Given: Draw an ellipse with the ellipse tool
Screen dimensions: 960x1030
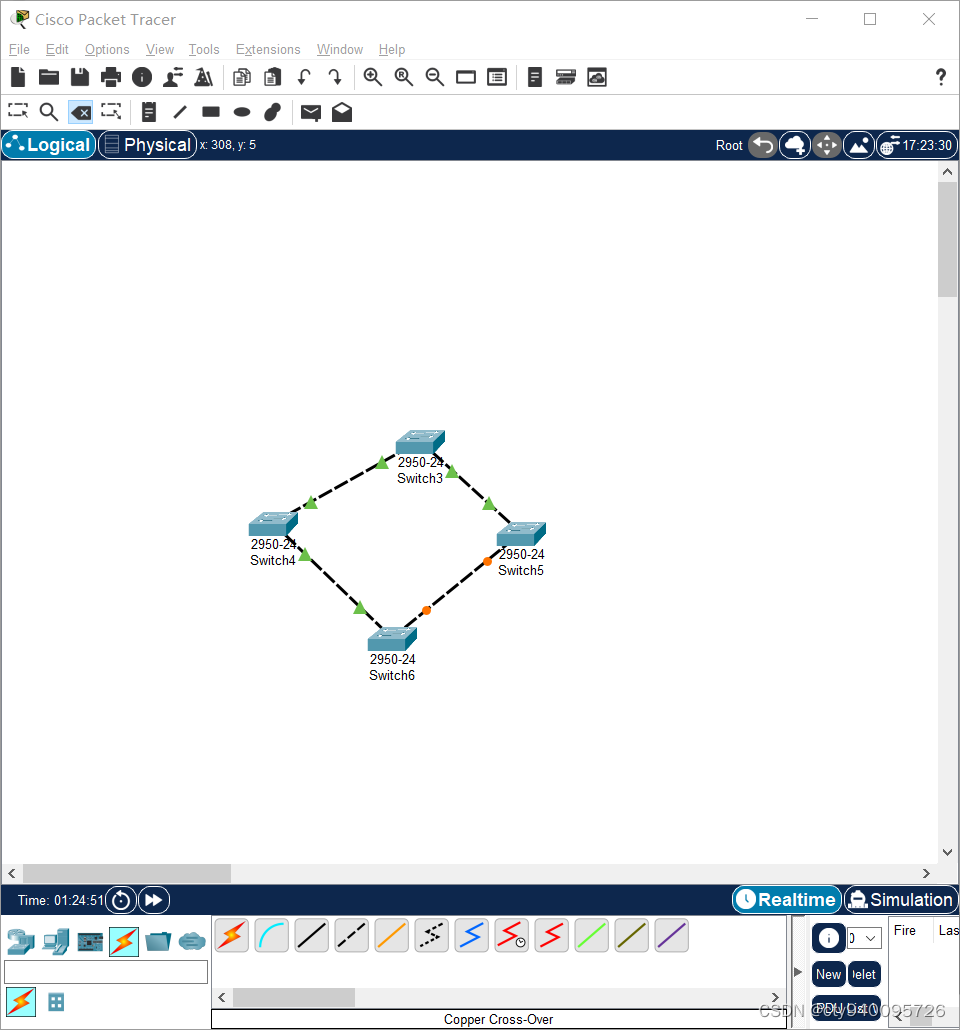Looking at the screenshot, I should 242,112.
